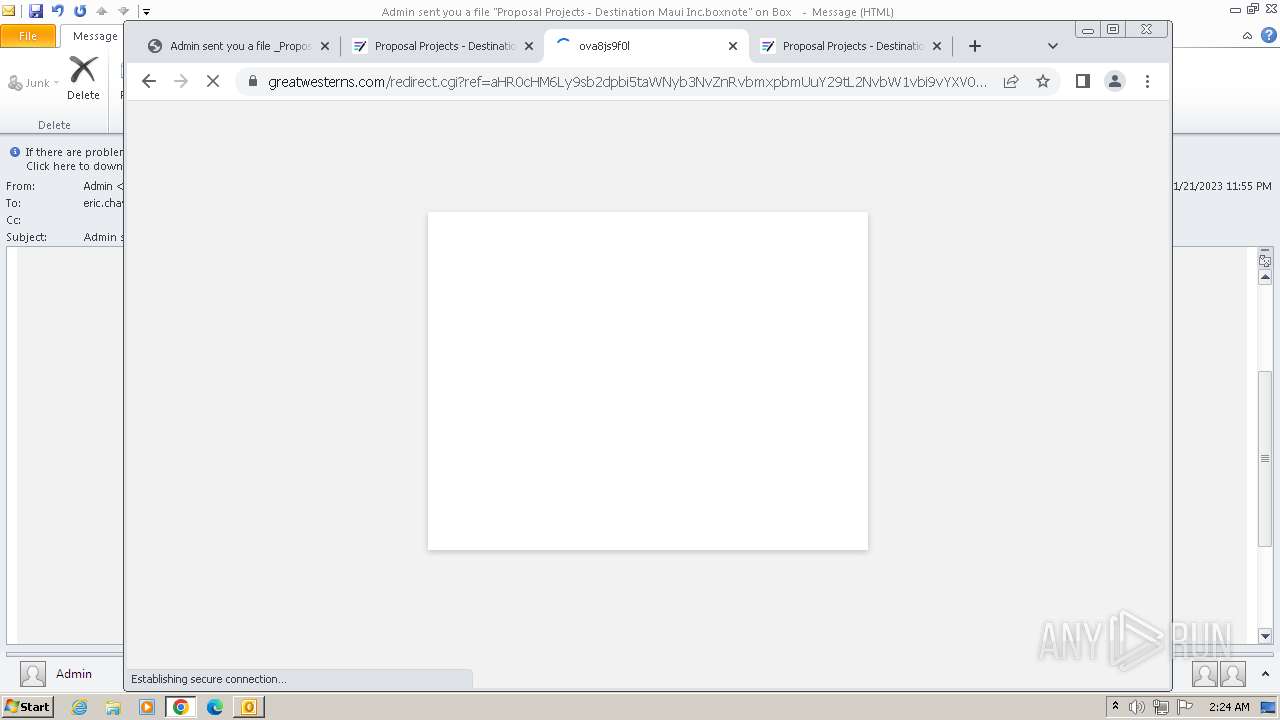This screenshot has width=1280, height=720.
Task: Switch to 'Admin sent you a file' tab
Action: pos(237,46)
